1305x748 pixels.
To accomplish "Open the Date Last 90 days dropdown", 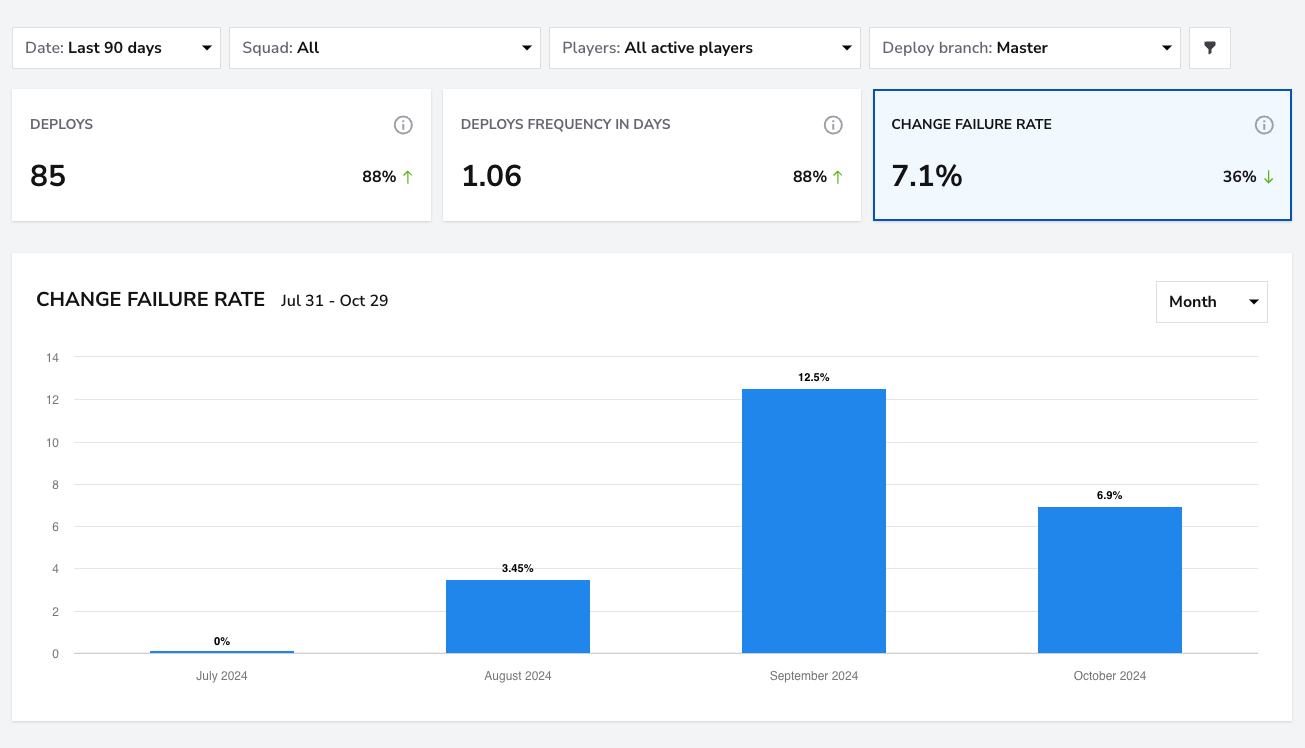I will (116, 48).
